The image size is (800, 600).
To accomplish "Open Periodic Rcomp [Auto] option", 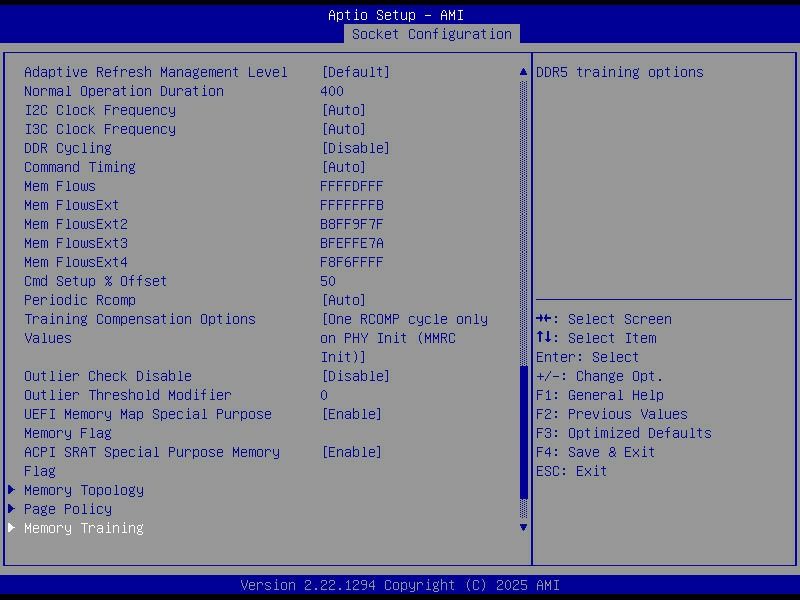I will [343, 300].
